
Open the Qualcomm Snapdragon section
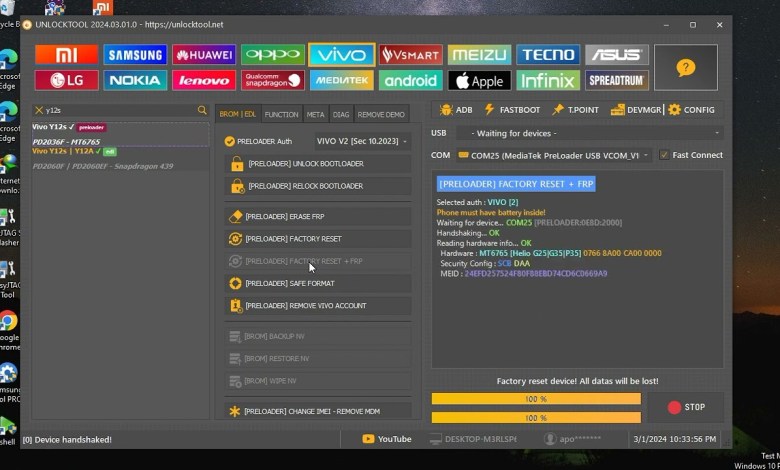click(272, 80)
